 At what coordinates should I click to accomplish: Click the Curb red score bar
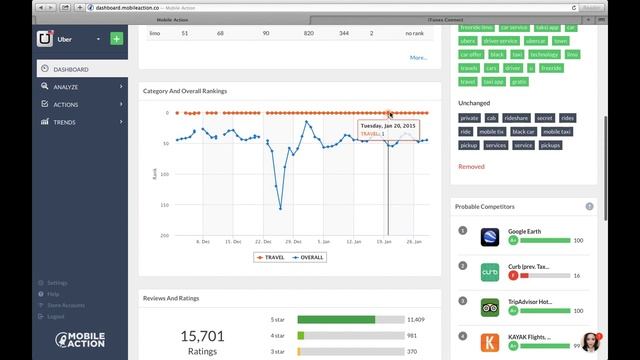545,276
